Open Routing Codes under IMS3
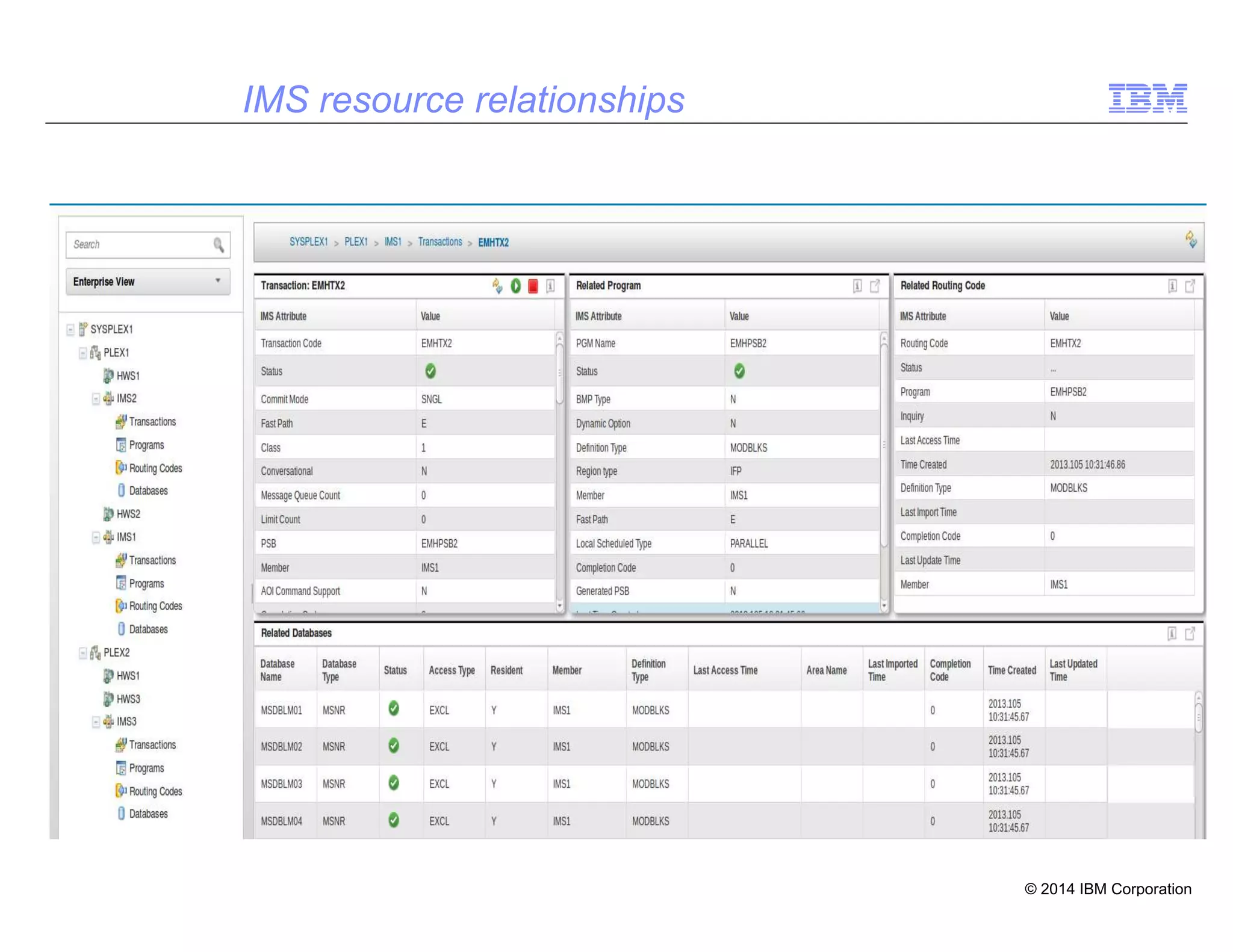 pyautogui.click(x=149, y=791)
